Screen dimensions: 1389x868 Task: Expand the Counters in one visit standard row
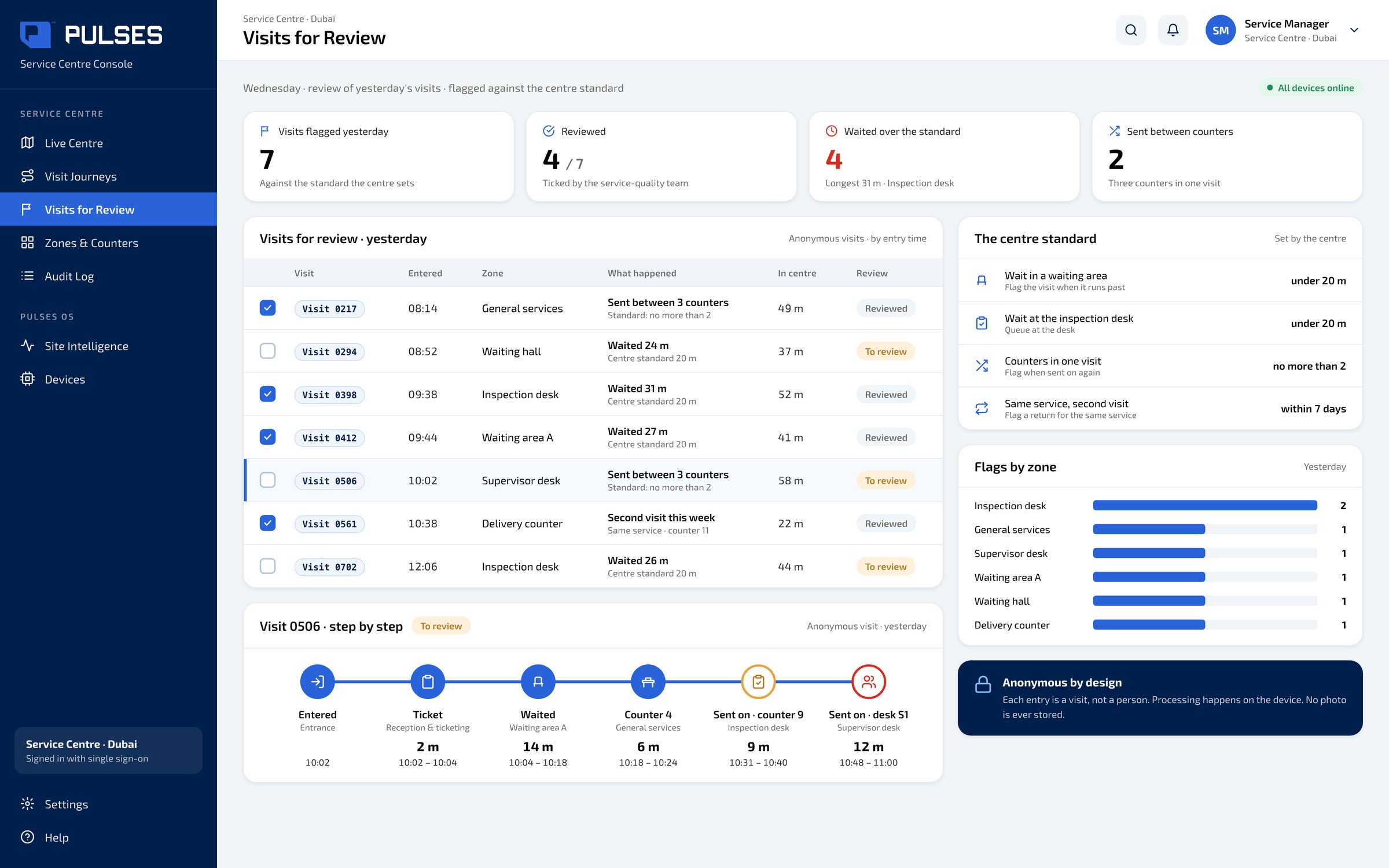point(1160,366)
